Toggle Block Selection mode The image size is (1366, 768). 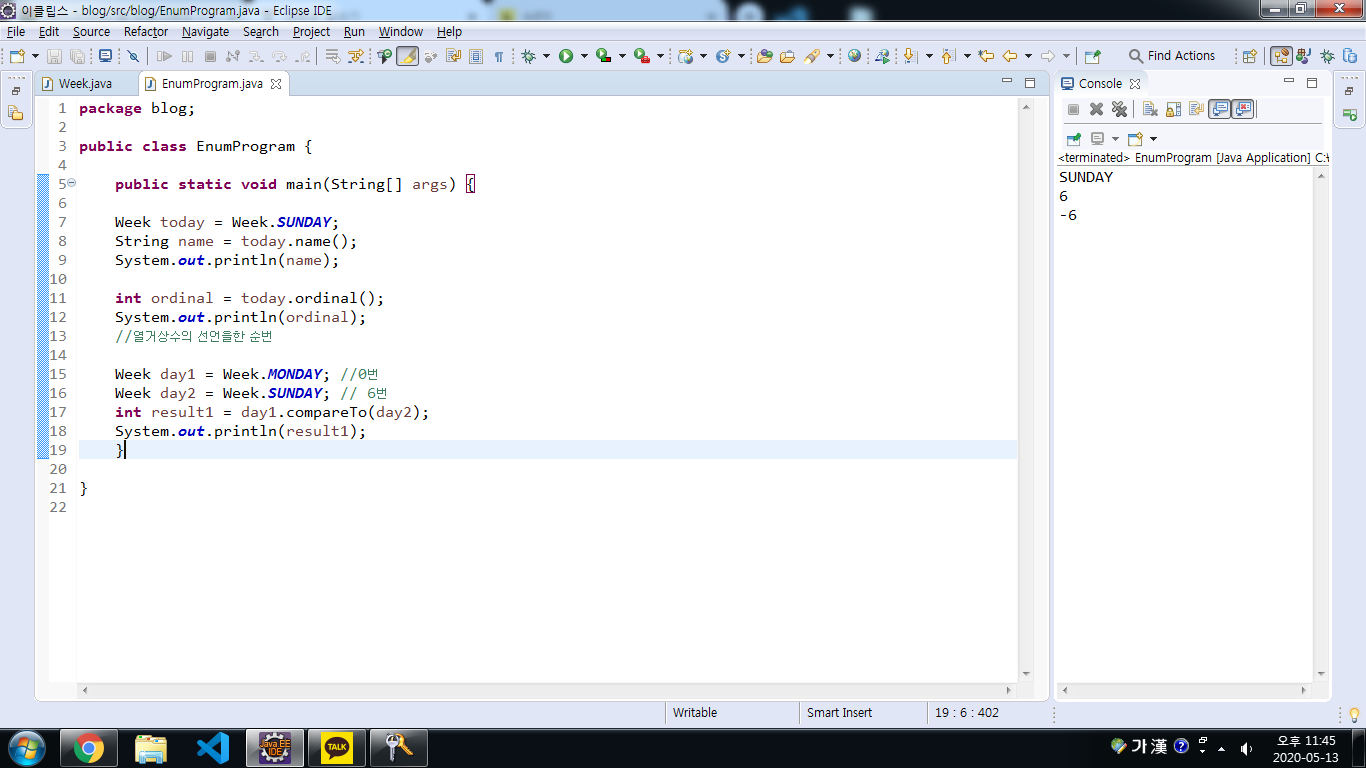[x=476, y=56]
